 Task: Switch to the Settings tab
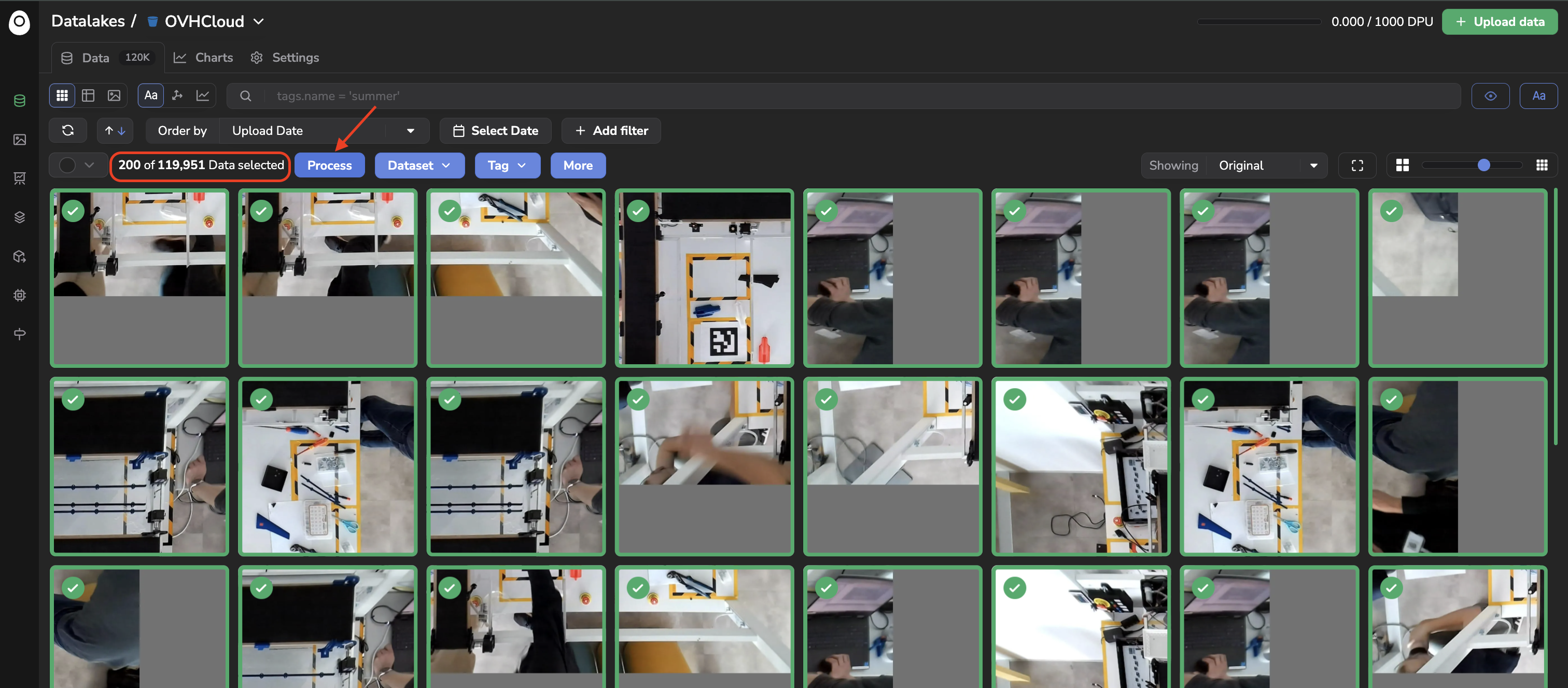(285, 58)
